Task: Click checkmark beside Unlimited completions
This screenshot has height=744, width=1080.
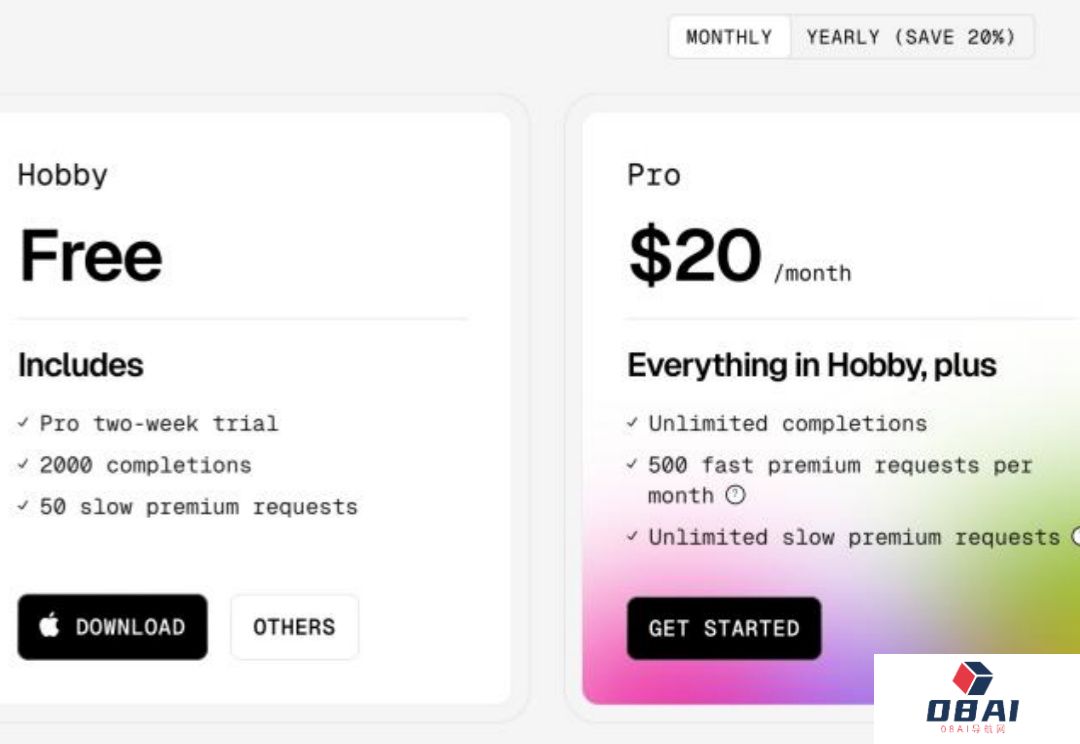Action: tap(632, 422)
